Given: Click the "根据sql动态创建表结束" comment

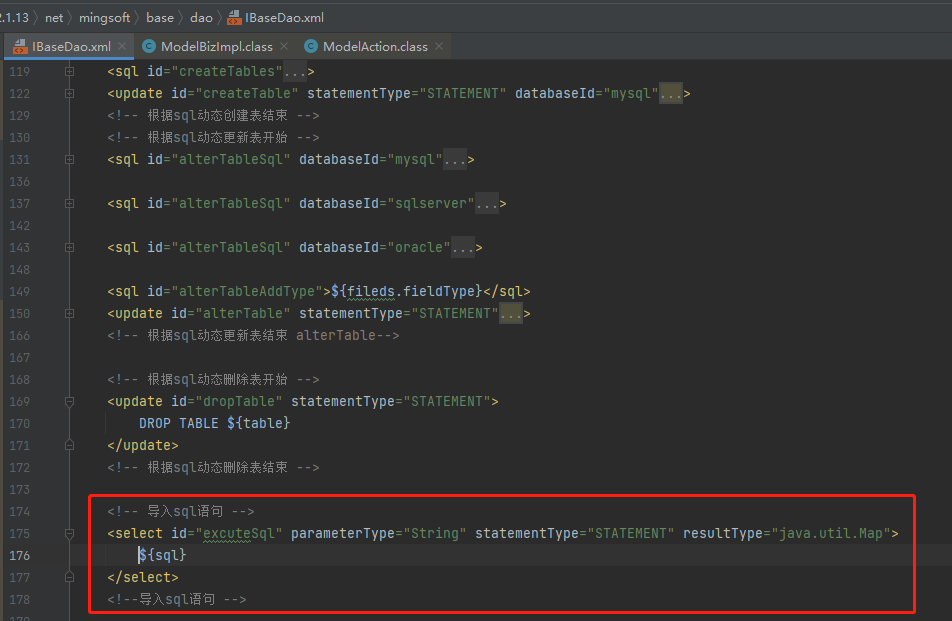Looking at the screenshot, I should pyautogui.click(x=213, y=115).
